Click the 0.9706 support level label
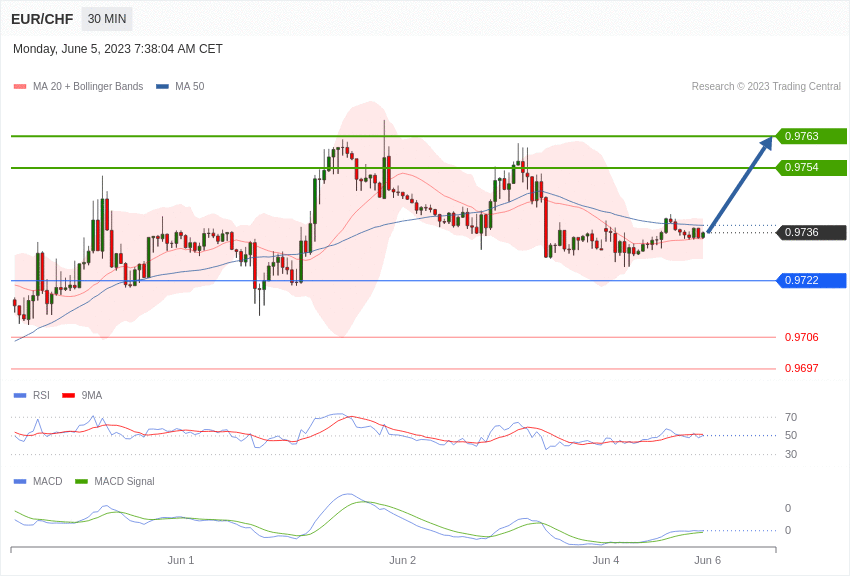The image size is (850, 576). tap(801, 337)
